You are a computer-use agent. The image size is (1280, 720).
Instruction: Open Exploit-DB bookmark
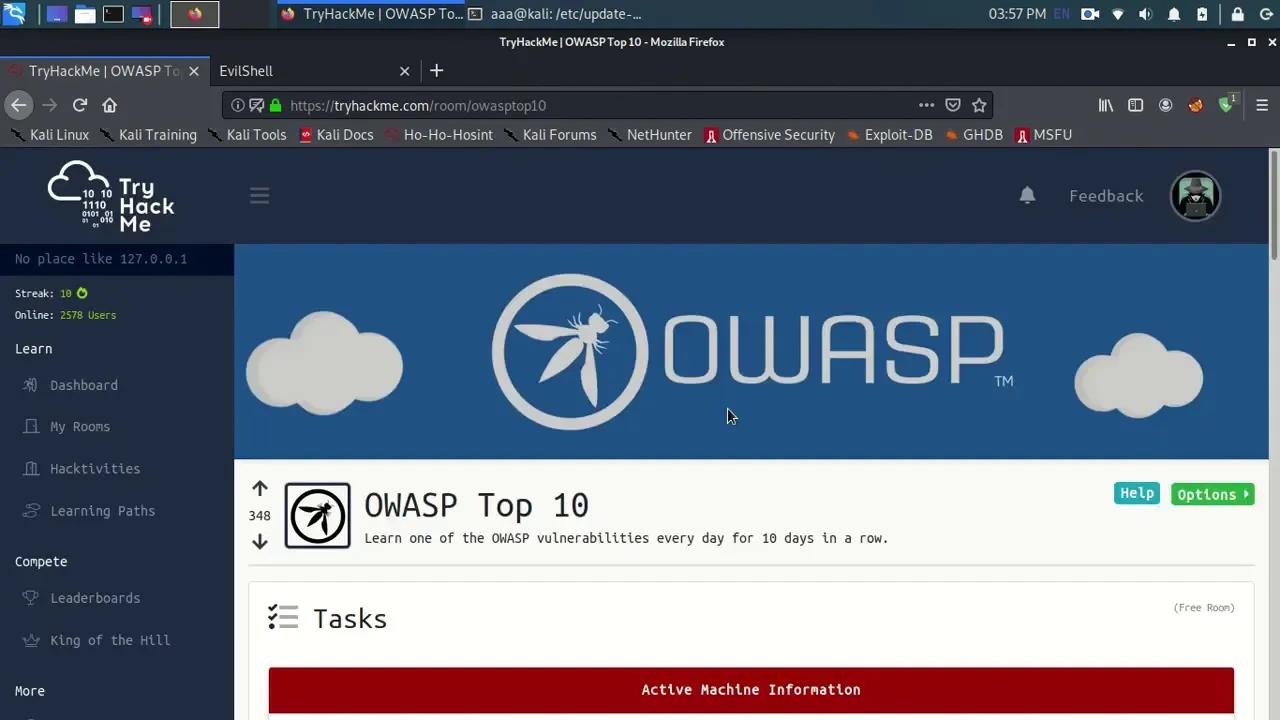click(x=889, y=135)
